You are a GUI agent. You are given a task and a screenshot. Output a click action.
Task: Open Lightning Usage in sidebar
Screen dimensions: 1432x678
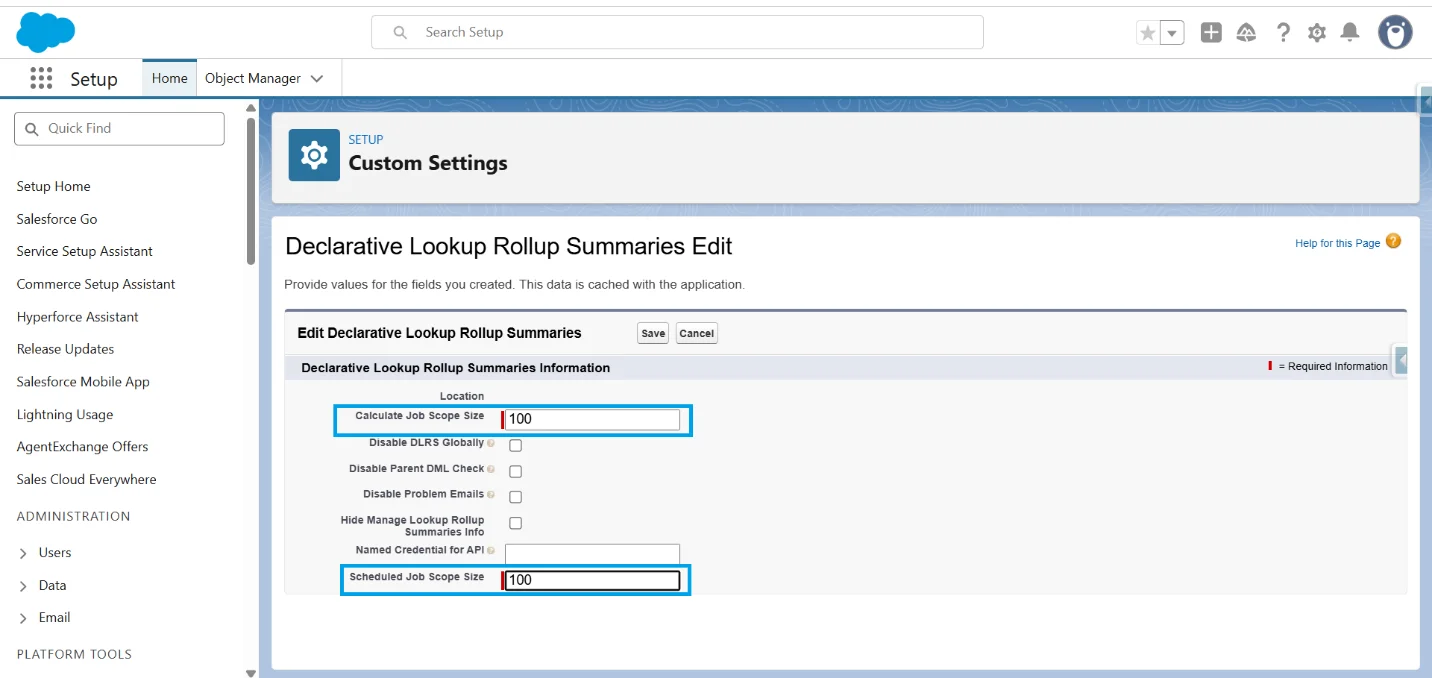[x=65, y=414]
